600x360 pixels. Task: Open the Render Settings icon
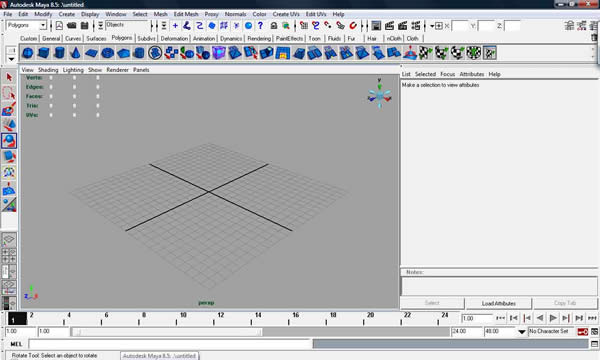[416, 26]
